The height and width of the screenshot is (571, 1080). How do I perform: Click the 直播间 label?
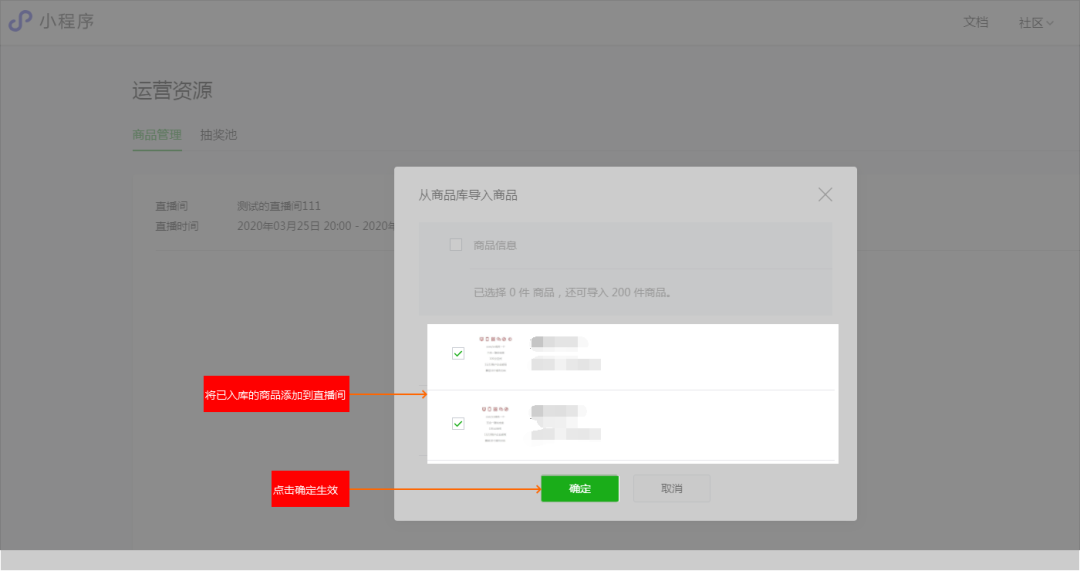coord(172,206)
